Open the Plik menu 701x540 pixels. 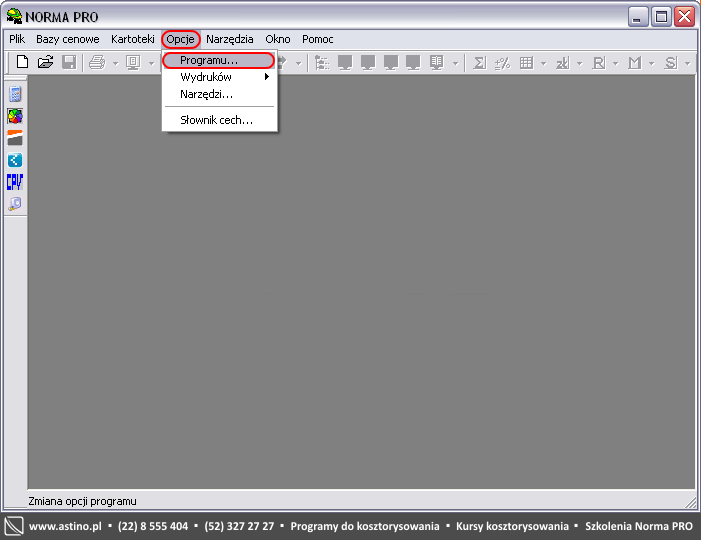click(x=17, y=39)
